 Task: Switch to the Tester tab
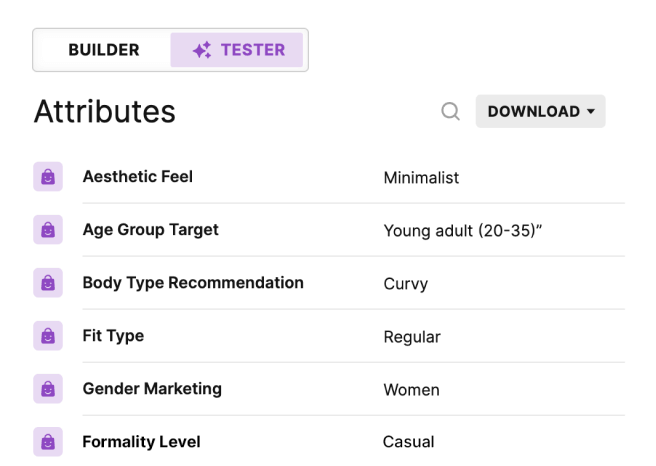tap(238, 50)
